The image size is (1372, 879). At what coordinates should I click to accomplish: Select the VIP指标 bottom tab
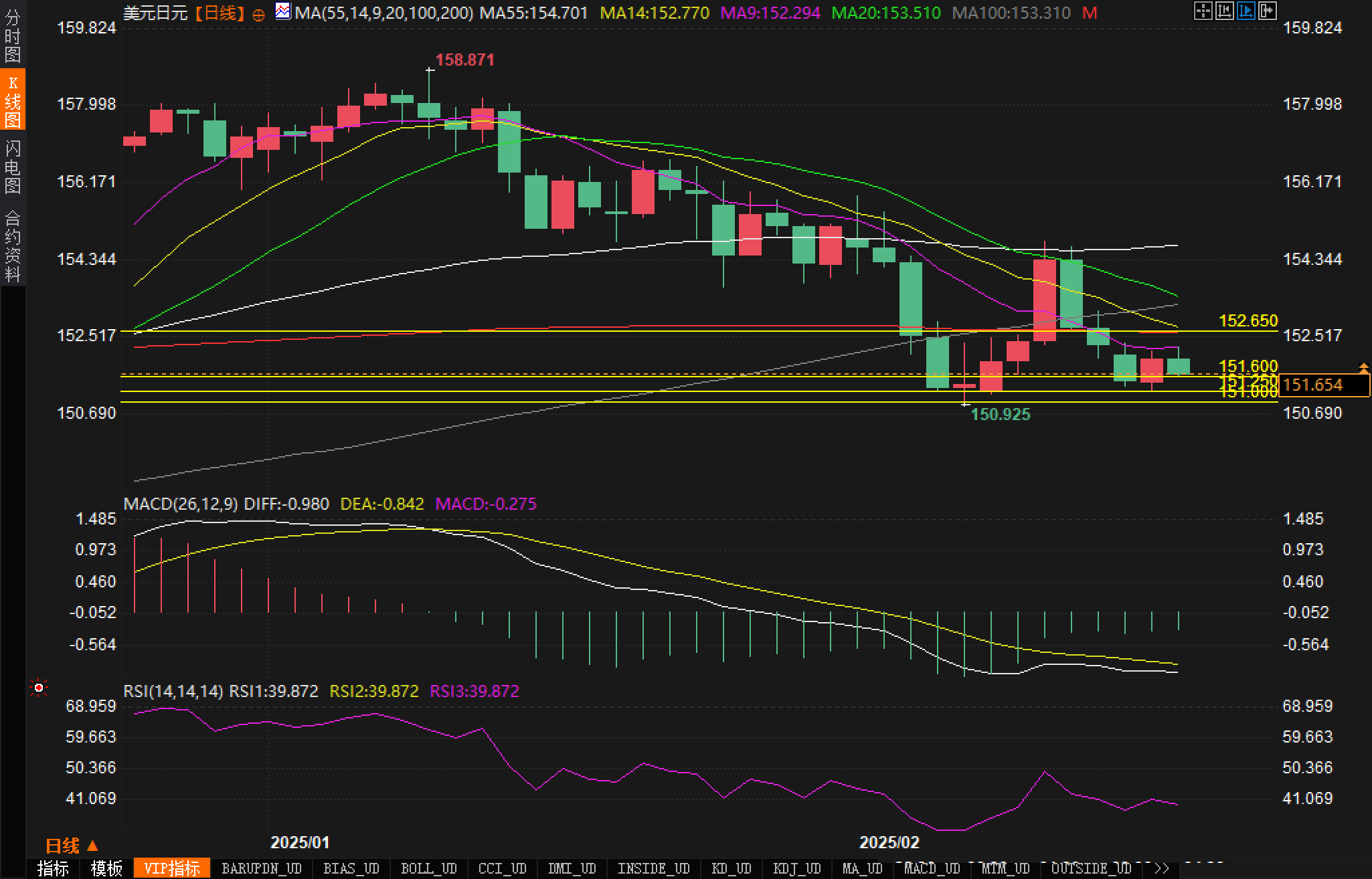point(172,868)
